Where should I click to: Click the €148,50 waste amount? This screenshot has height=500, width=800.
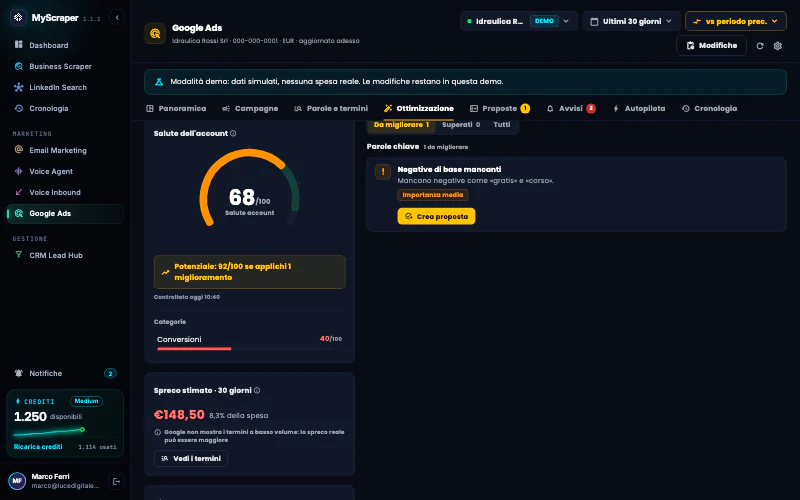(x=179, y=414)
